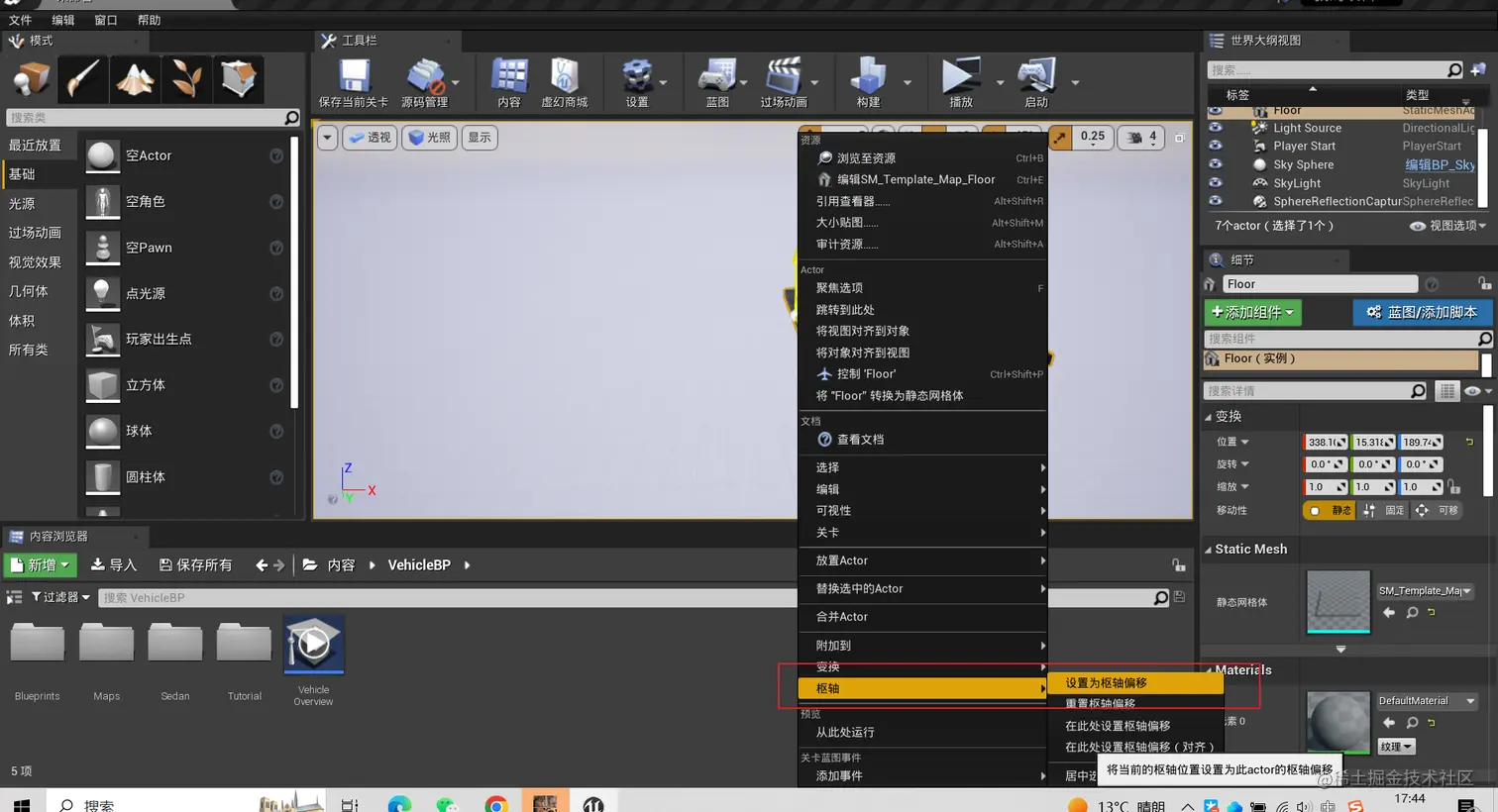Collapse the 变换 transform section
1498x812 pixels.
1209,417
